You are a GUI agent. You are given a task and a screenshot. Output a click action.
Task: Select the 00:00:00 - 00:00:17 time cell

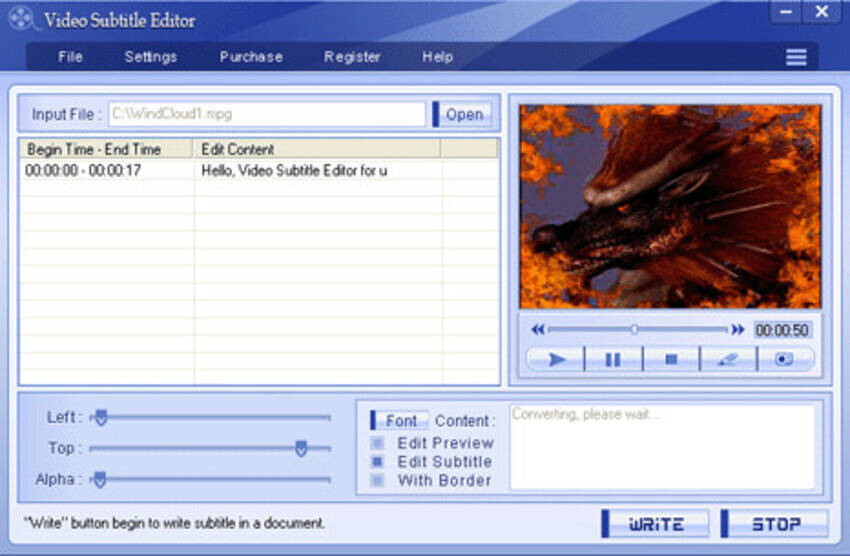point(107,171)
